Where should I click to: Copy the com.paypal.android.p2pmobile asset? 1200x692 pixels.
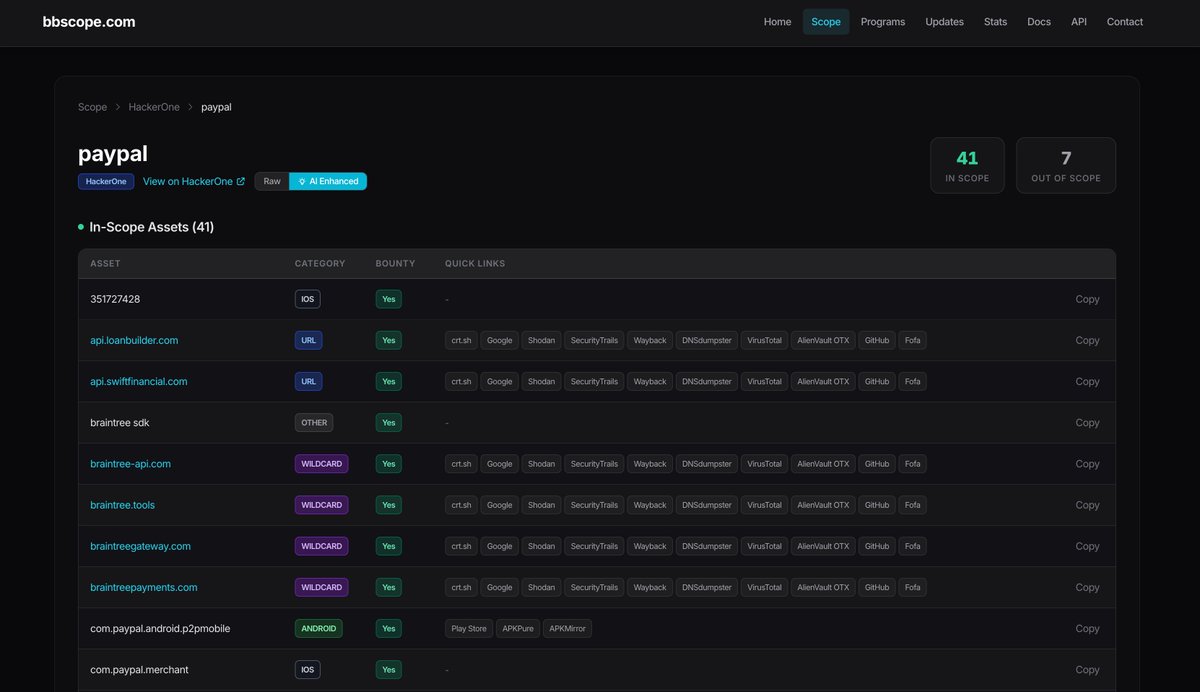[x=1087, y=628]
